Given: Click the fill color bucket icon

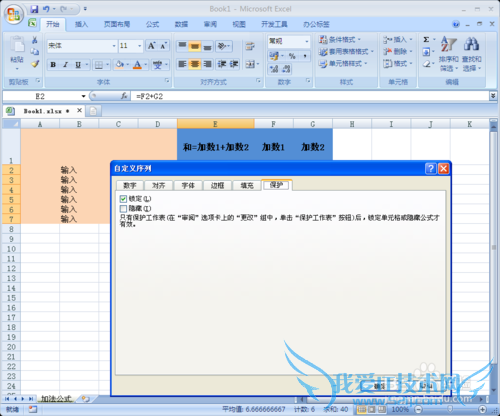Looking at the screenshot, I should 119,64.
